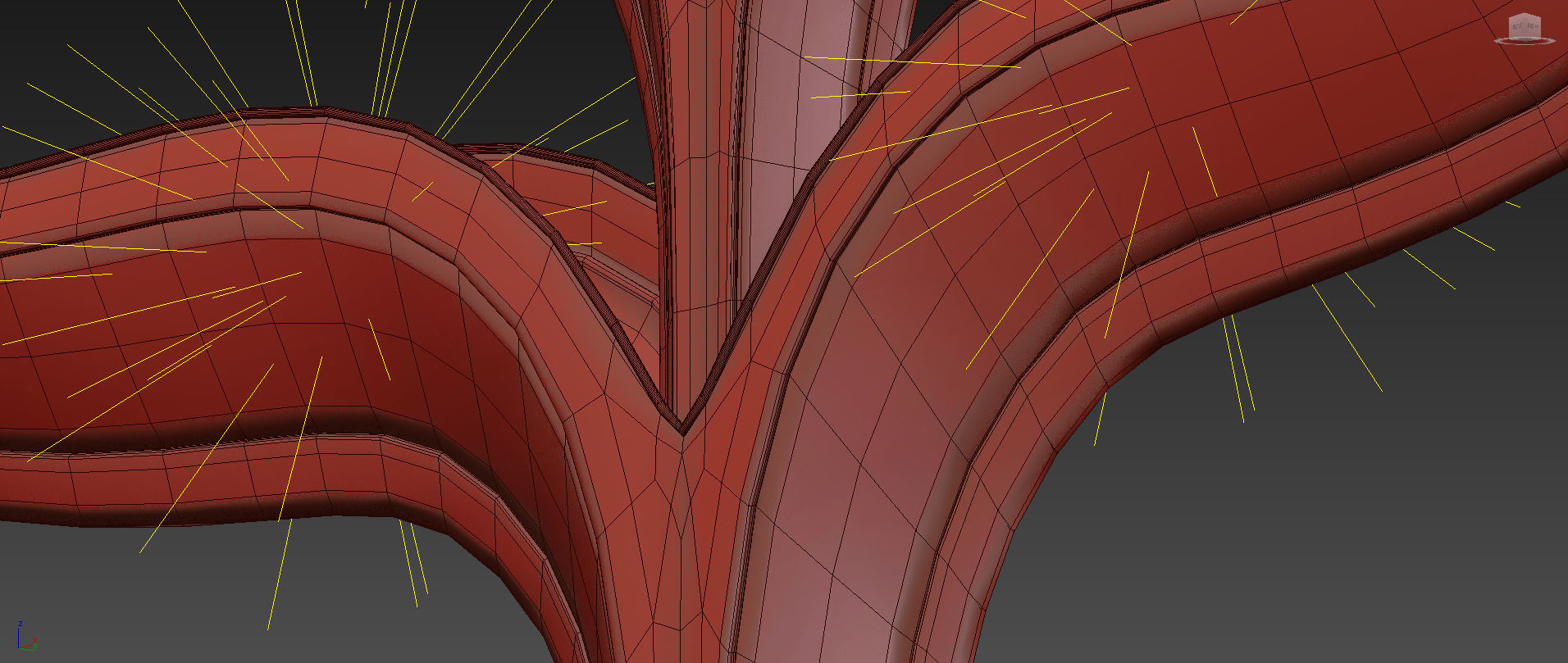Click the ViewCube navigation cube
The width and height of the screenshot is (1568, 663).
pyautogui.click(x=1525, y=29)
